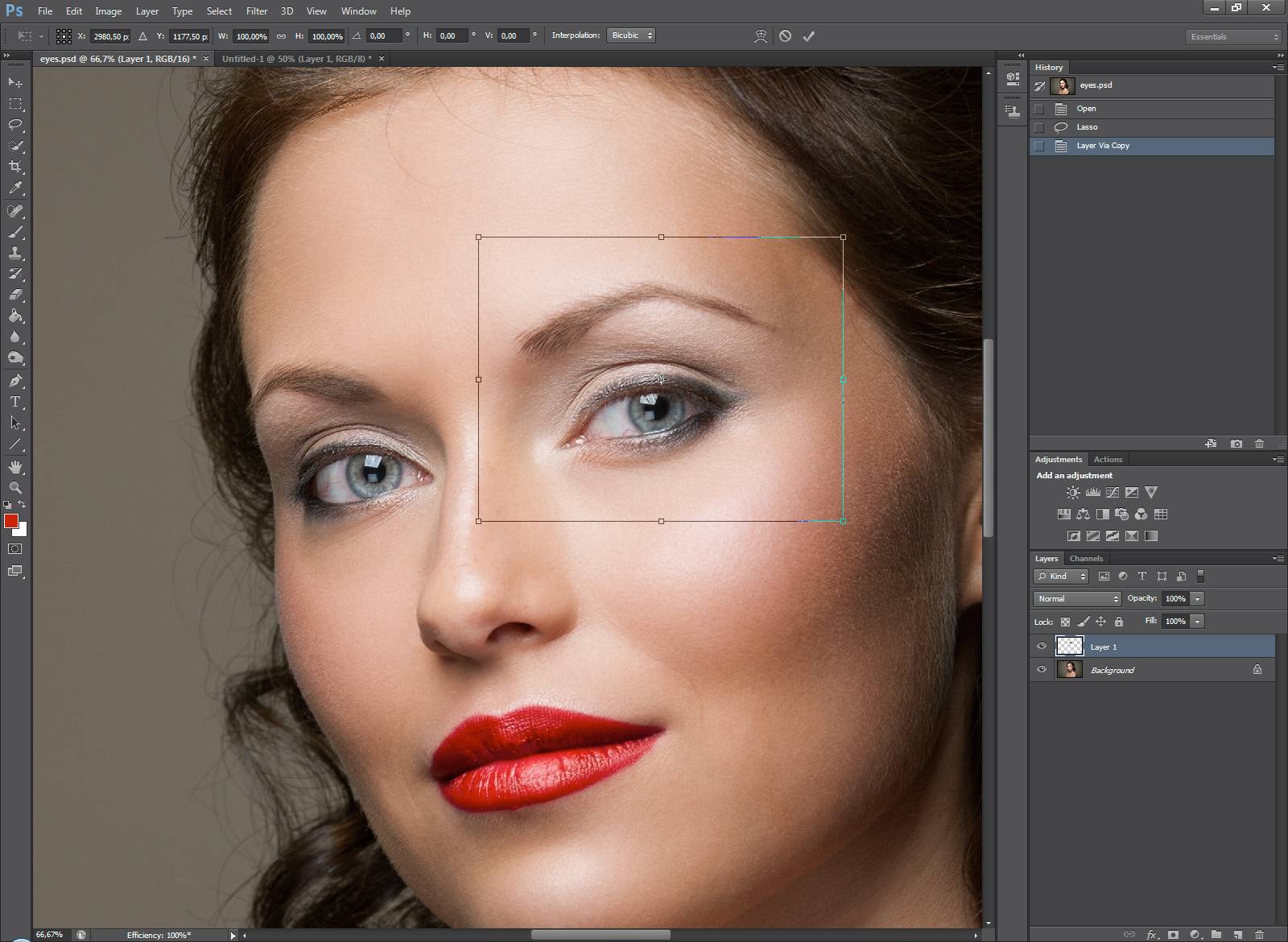The width and height of the screenshot is (1288, 942).
Task: Cancel transform with the circle-slash icon
Action: (785, 36)
